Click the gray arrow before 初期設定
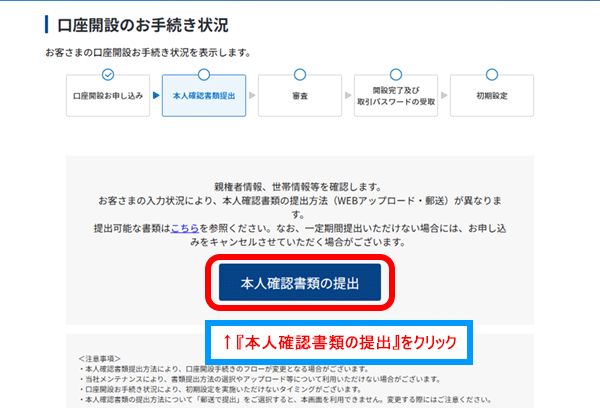Screen dimensions: 600x408 pyautogui.click(x=444, y=95)
